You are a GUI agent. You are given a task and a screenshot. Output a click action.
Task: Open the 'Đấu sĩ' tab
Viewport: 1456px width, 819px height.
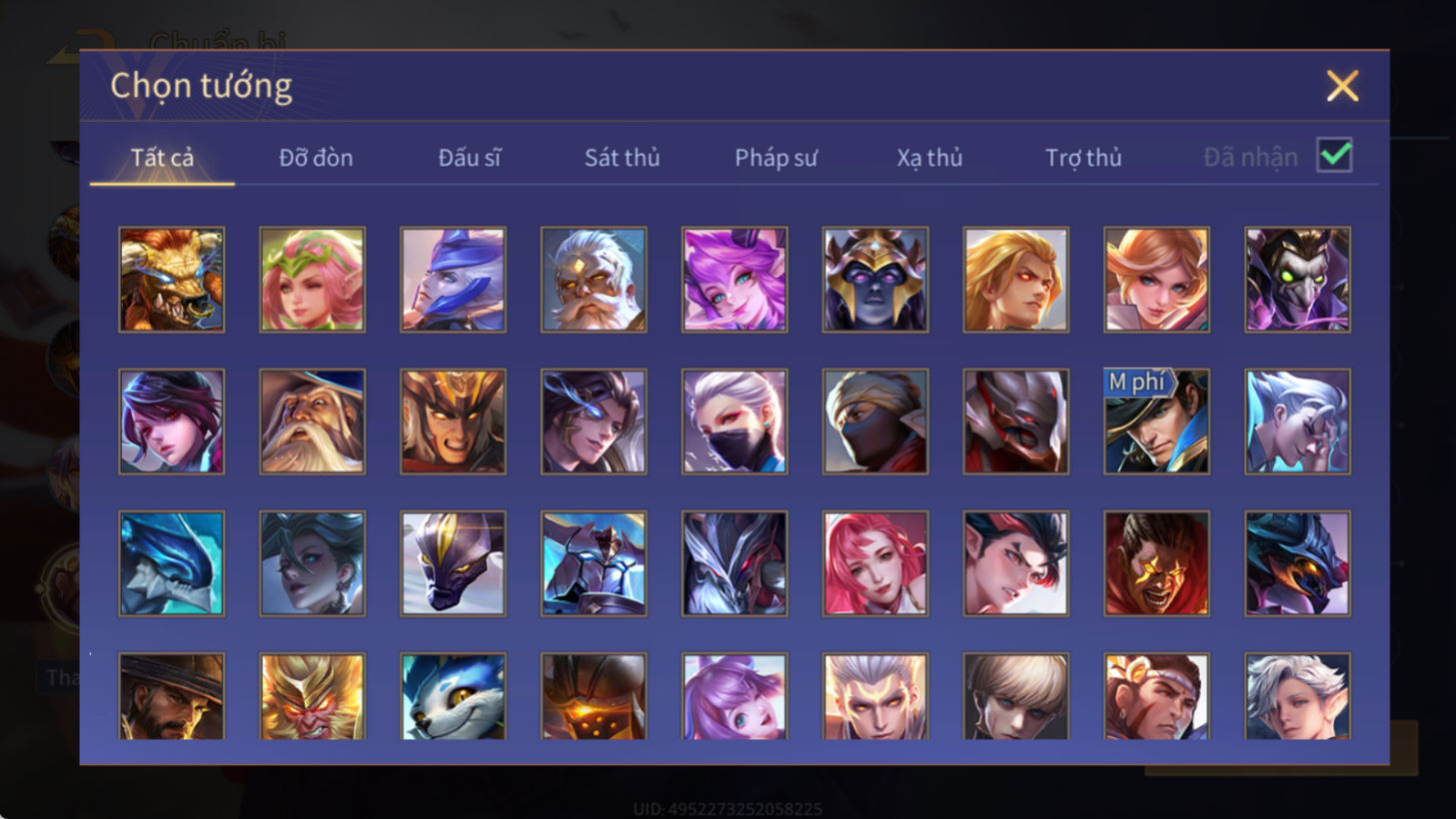469,158
